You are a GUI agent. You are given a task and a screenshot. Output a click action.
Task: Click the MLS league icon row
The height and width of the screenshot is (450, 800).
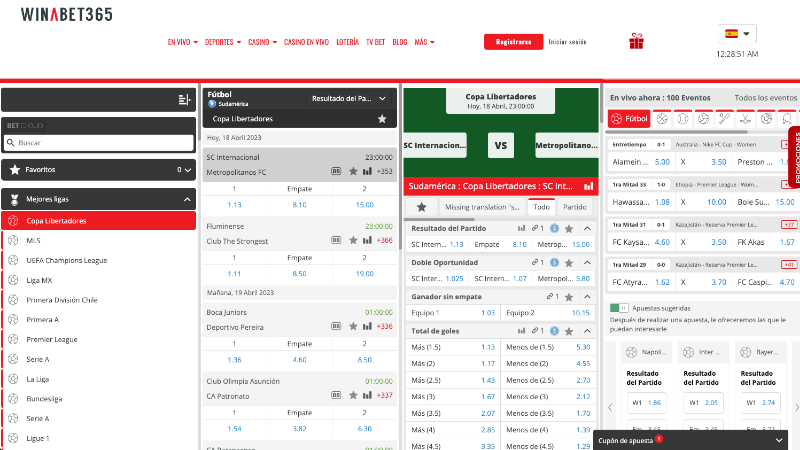pyautogui.click(x=99, y=240)
